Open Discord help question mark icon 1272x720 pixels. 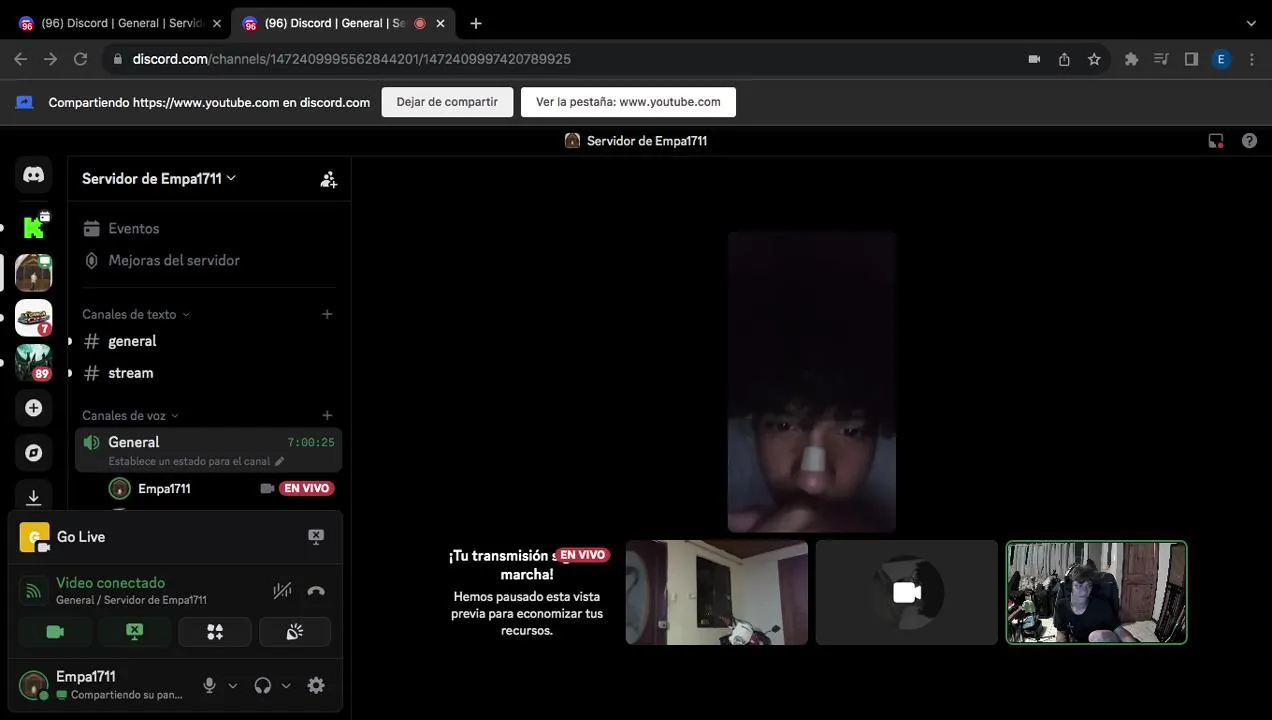point(1249,141)
